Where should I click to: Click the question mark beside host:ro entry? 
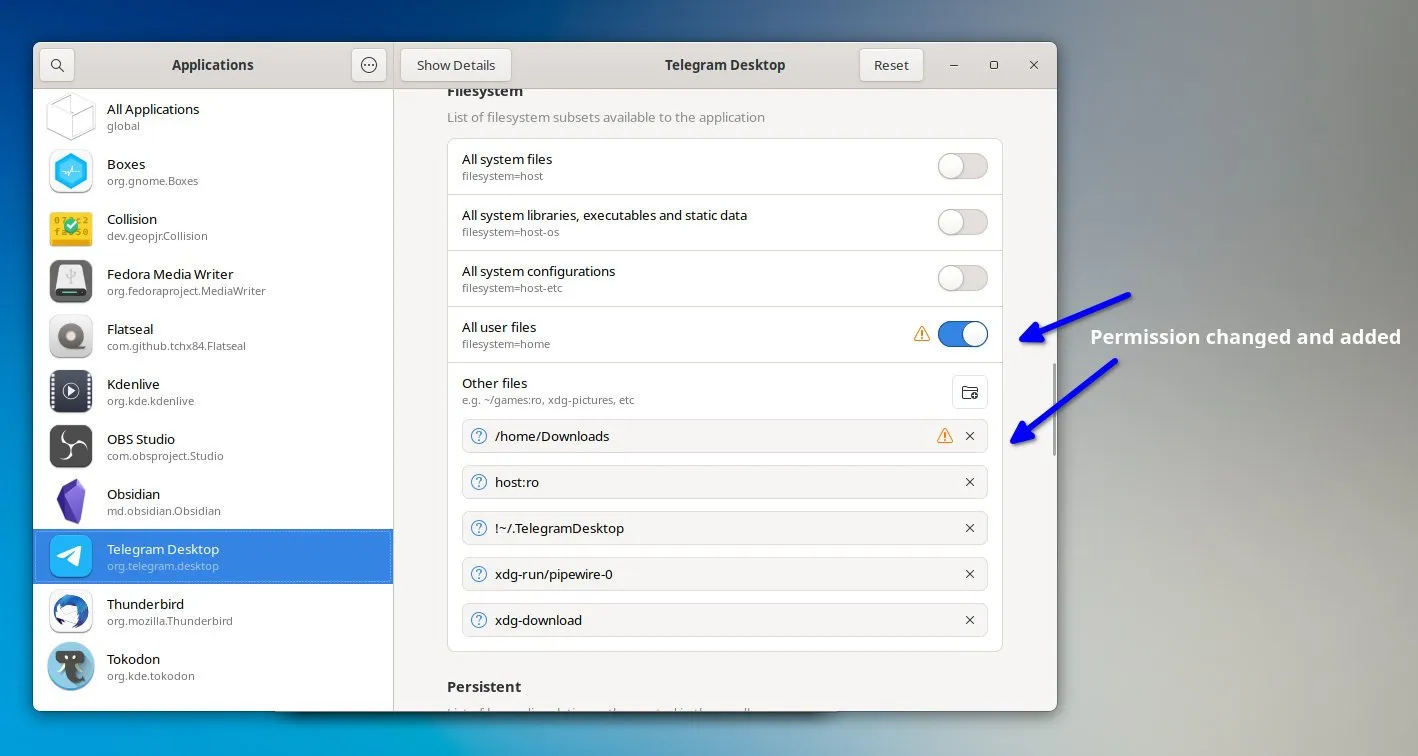click(478, 482)
